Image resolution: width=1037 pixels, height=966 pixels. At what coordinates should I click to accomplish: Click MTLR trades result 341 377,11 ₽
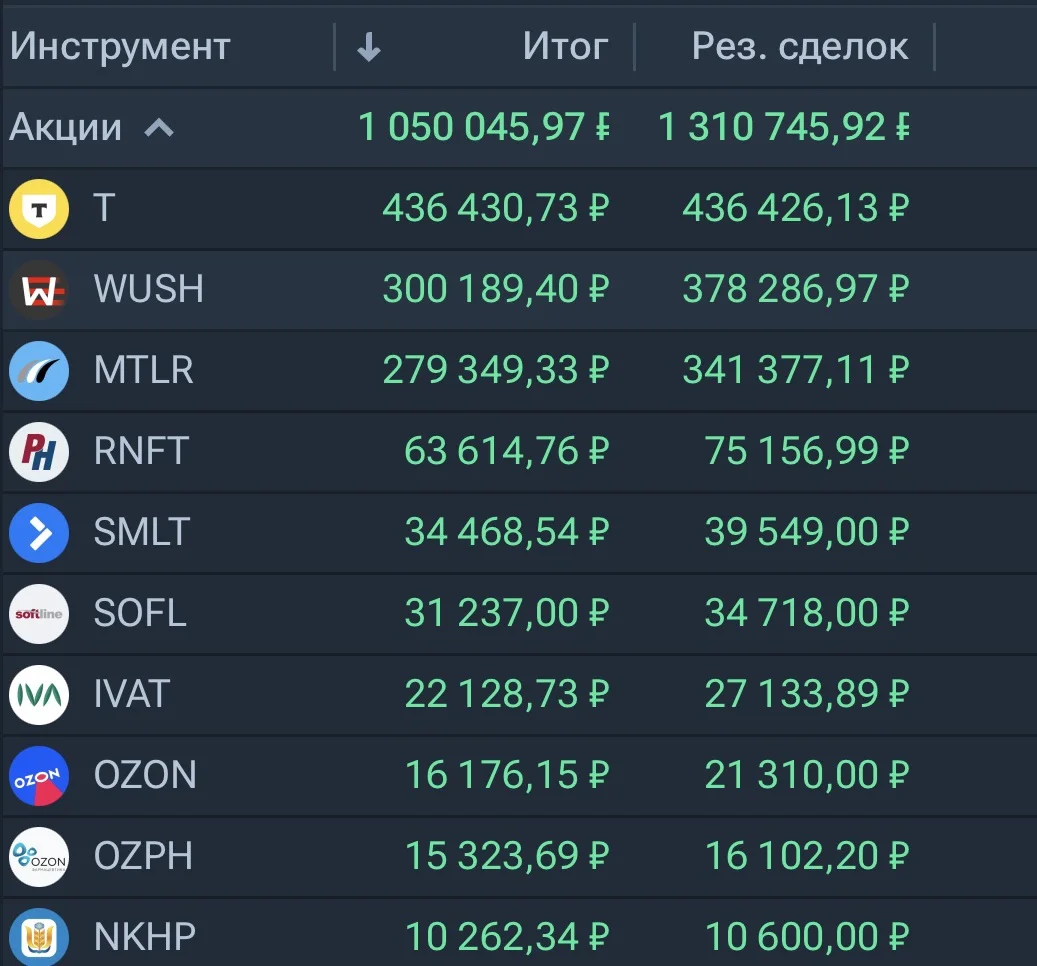[x=796, y=370]
